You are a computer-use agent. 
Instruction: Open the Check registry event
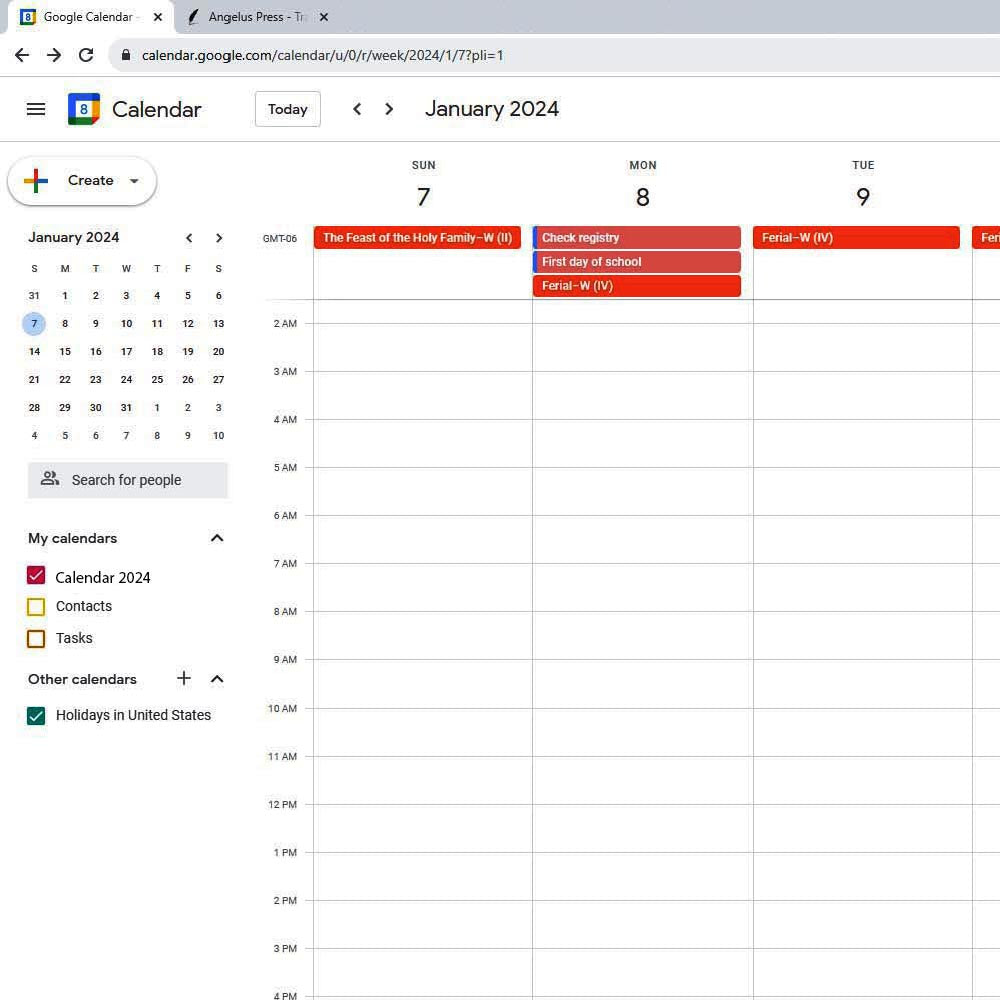[637, 237]
